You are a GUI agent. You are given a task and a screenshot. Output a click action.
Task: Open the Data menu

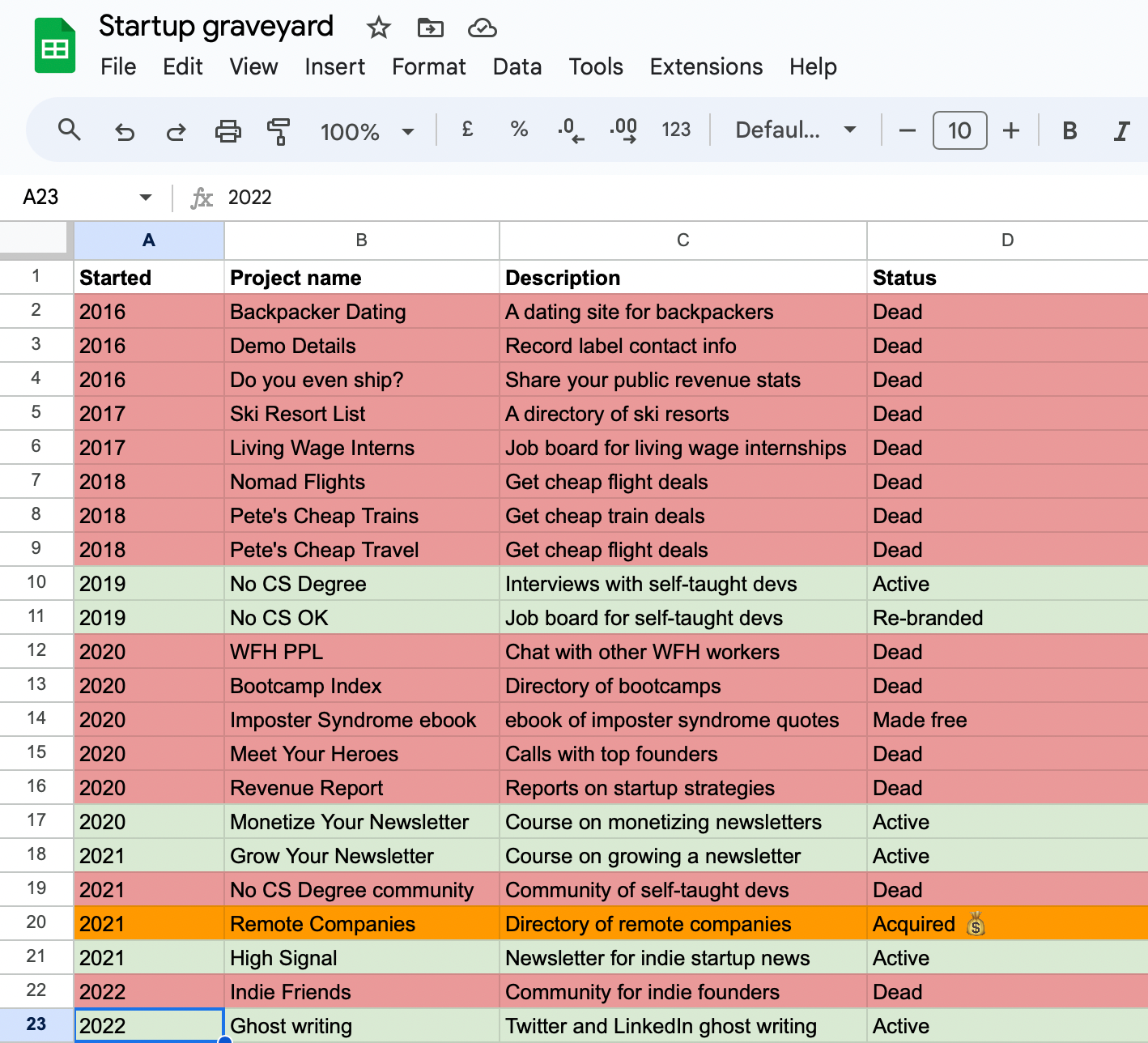[x=517, y=67]
